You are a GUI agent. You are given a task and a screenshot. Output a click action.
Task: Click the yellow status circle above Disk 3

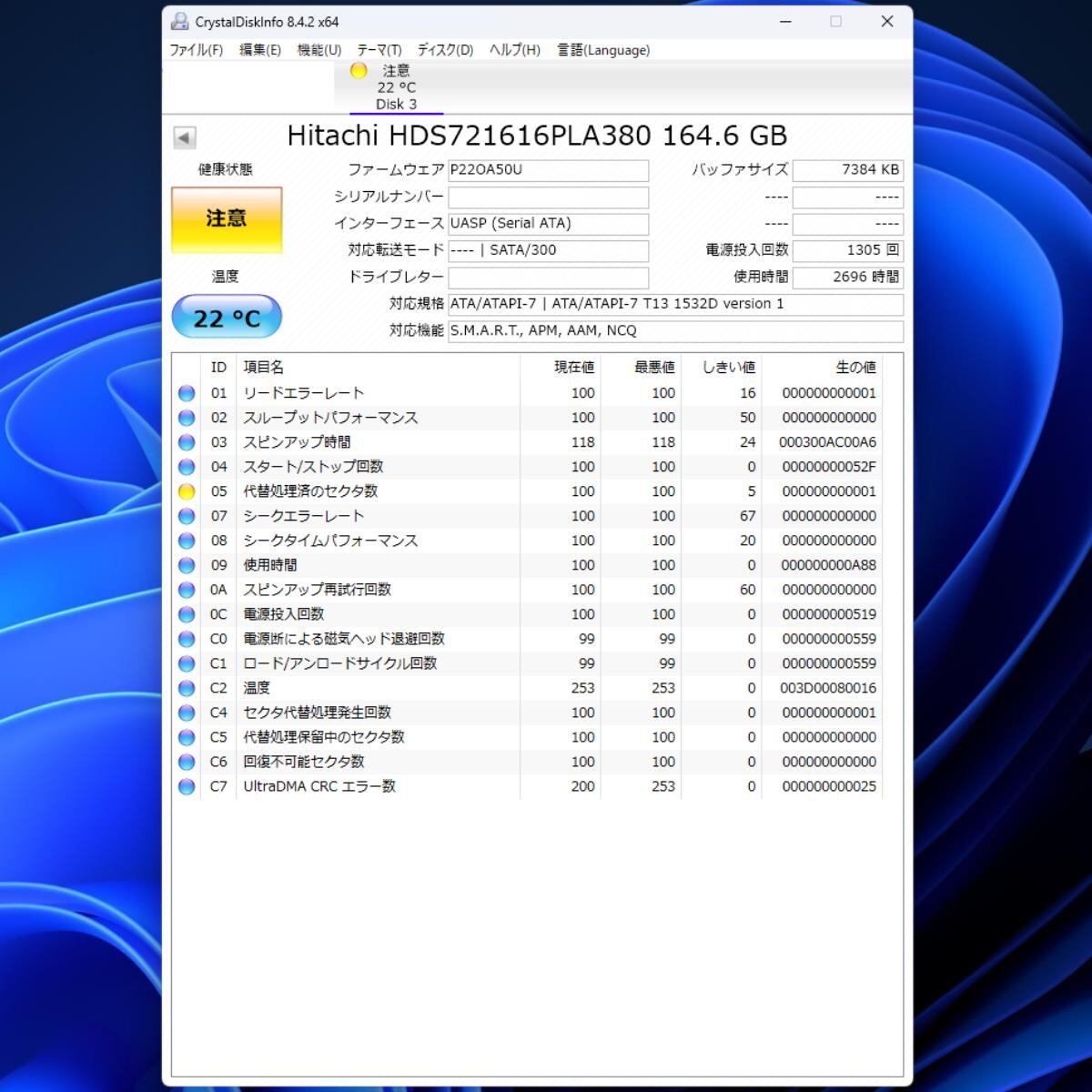pyautogui.click(x=359, y=70)
